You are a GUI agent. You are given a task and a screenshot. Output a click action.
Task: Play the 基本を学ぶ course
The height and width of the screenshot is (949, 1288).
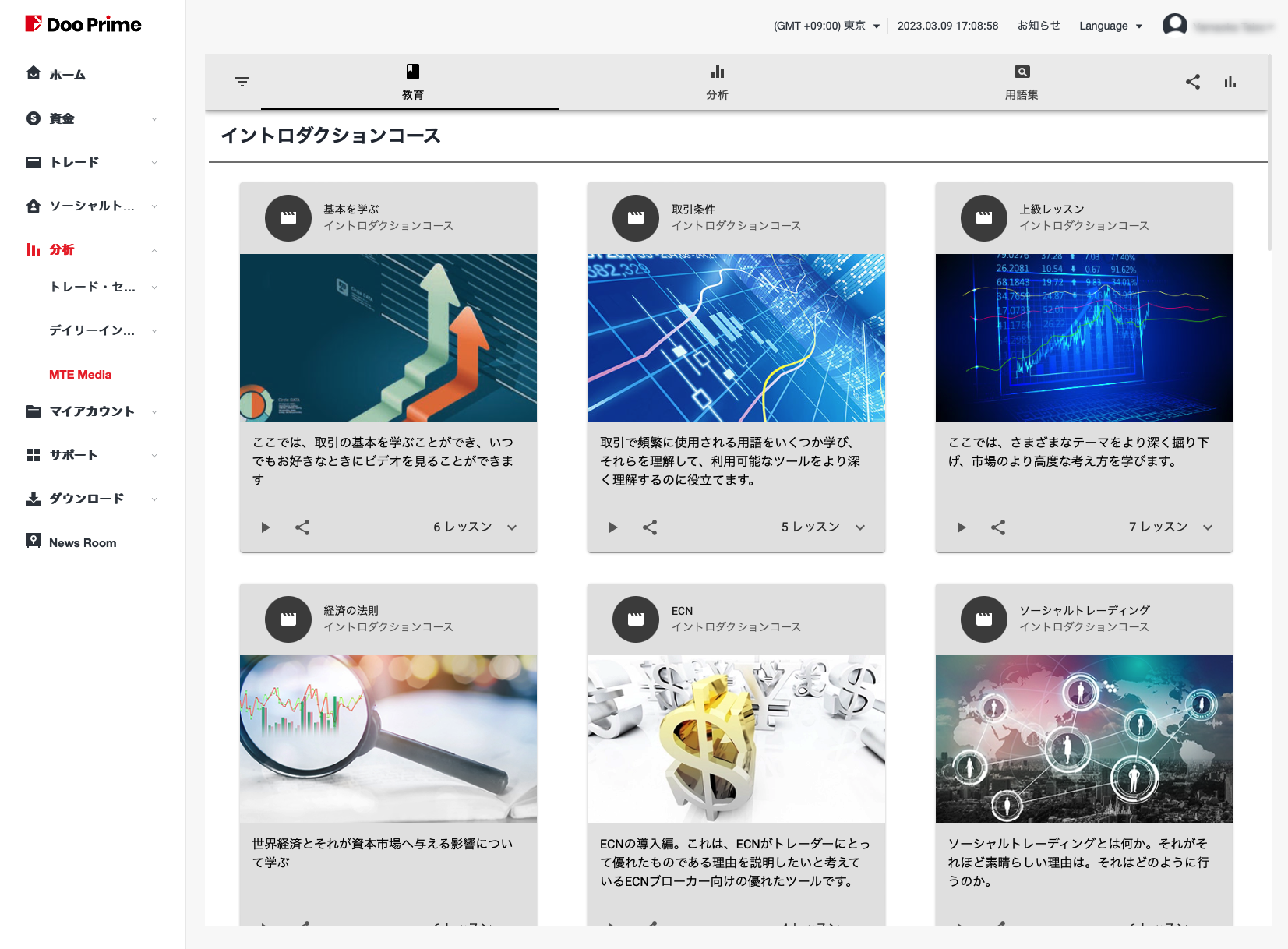[x=266, y=527]
